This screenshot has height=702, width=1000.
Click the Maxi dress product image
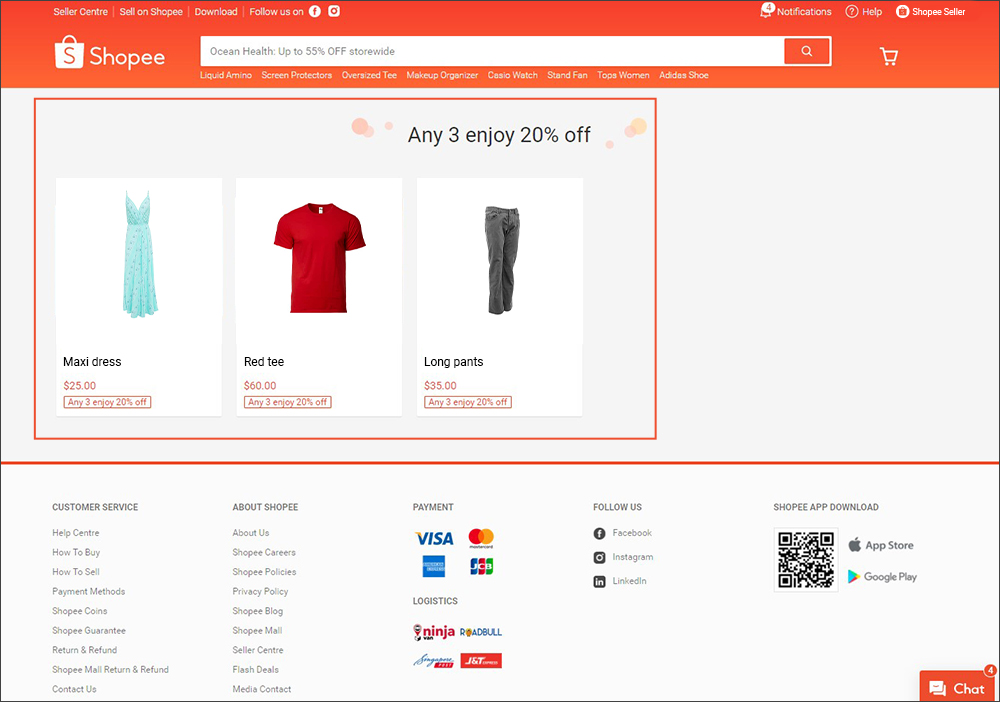point(139,255)
